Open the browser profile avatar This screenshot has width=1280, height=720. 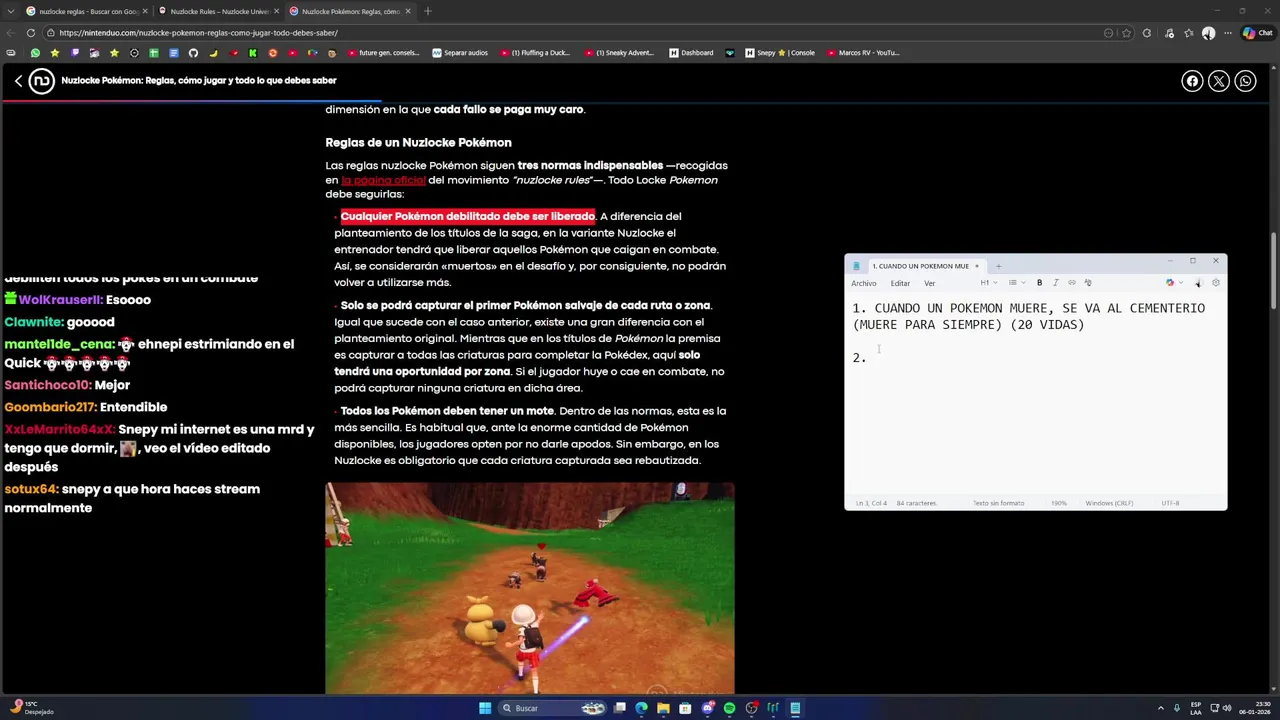coord(1208,33)
